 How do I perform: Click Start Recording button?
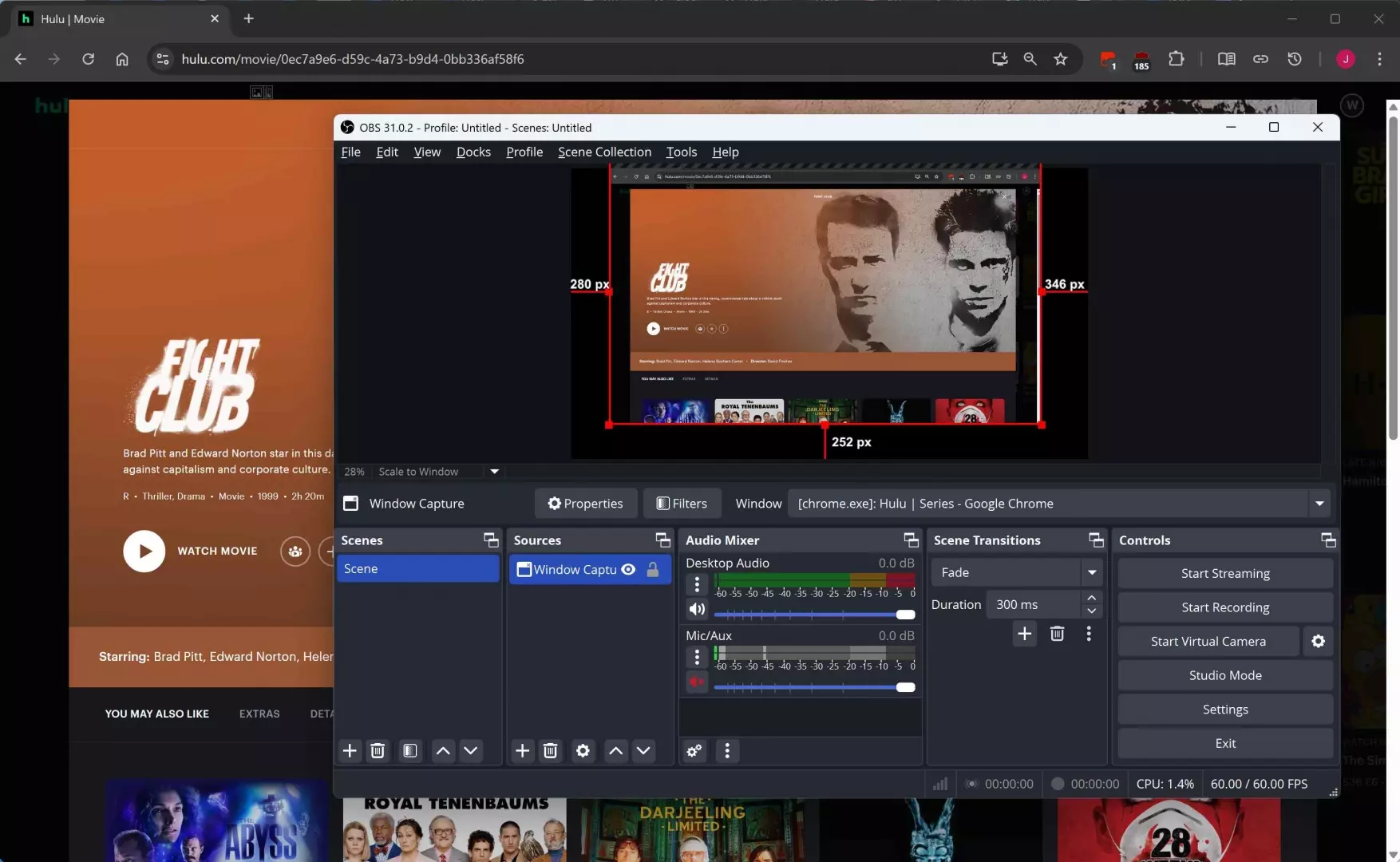(x=1225, y=607)
